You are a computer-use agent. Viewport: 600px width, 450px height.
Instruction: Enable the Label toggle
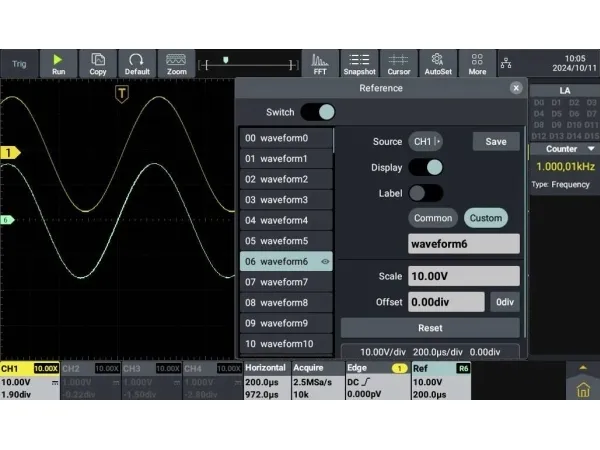pos(425,193)
